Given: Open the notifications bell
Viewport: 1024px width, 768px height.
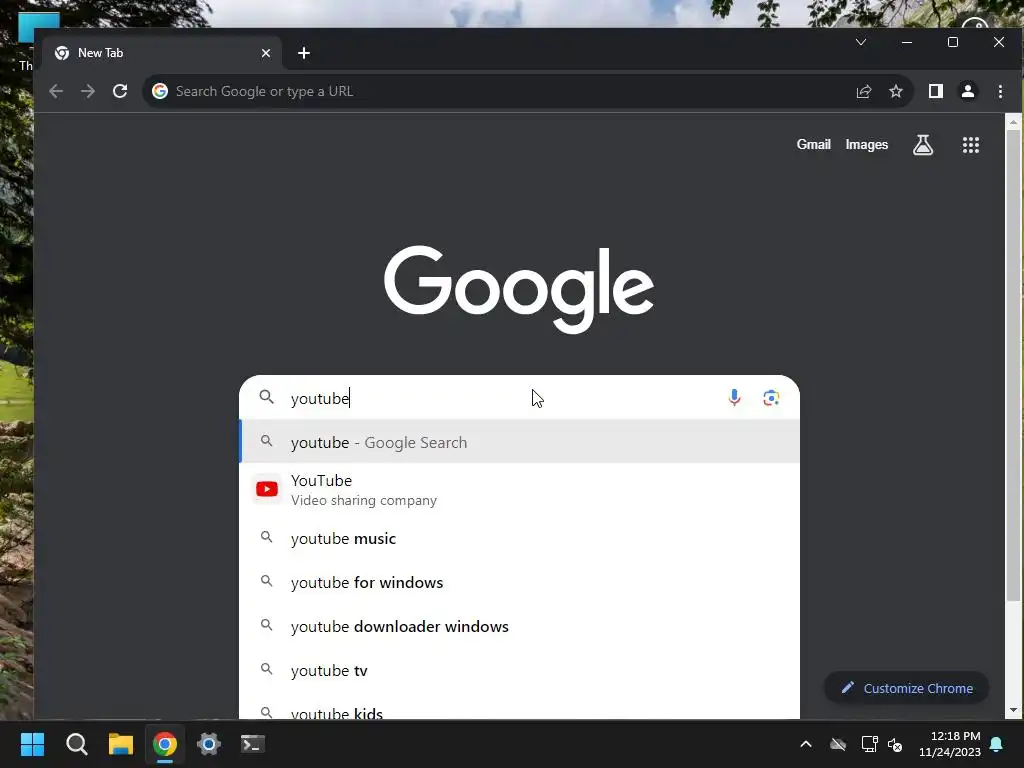Looking at the screenshot, I should [x=997, y=744].
